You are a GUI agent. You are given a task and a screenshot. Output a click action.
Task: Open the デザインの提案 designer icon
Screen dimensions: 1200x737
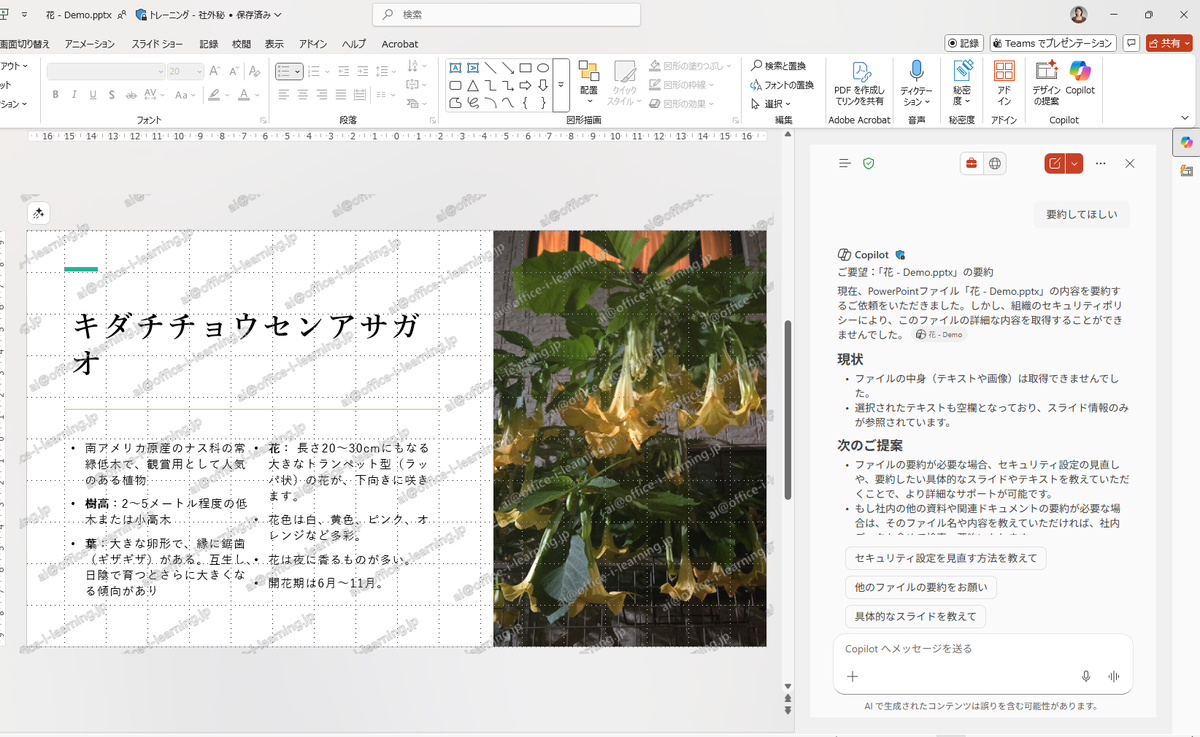1046,72
